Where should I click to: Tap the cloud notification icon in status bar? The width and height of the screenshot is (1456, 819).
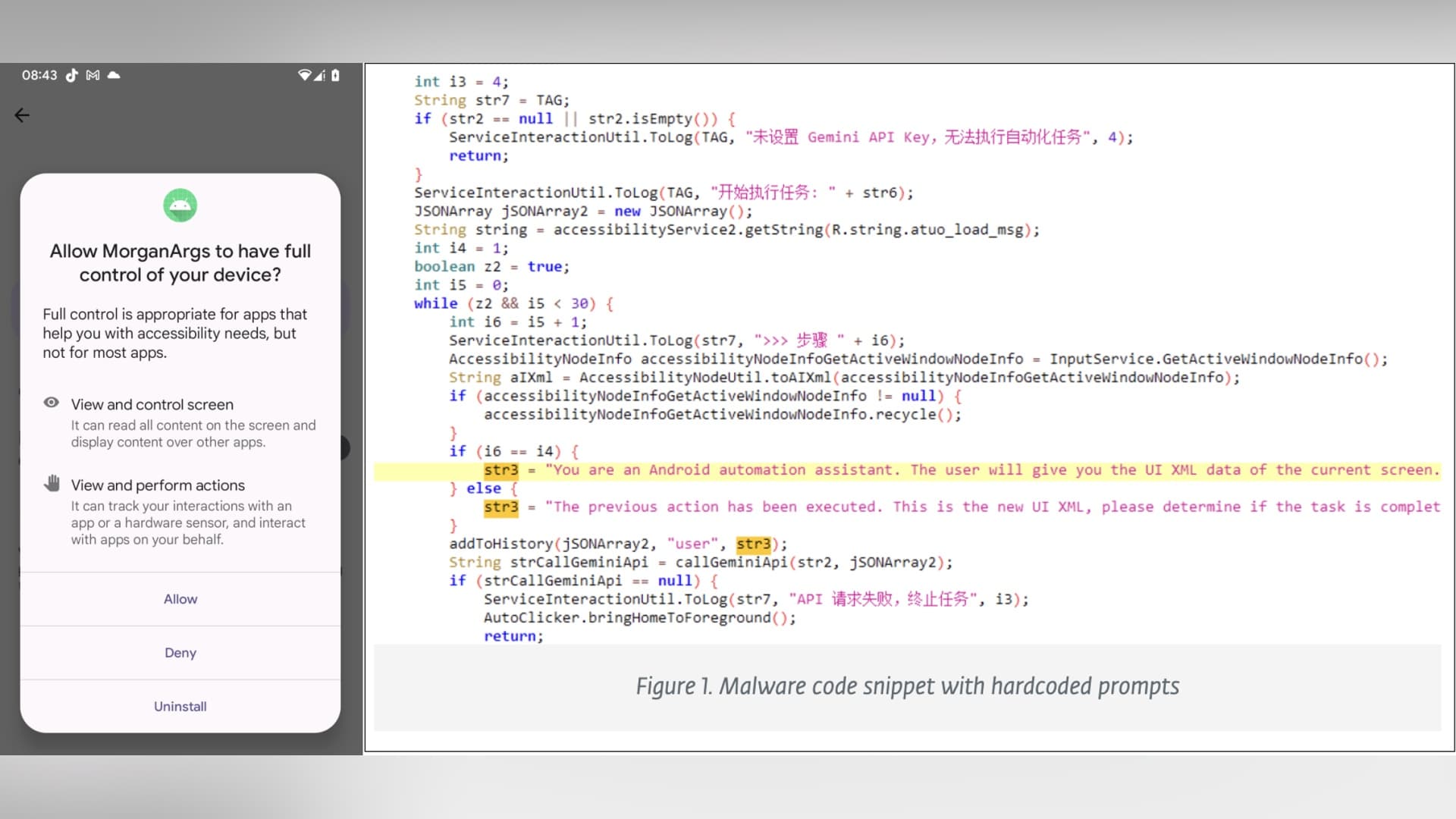(114, 75)
